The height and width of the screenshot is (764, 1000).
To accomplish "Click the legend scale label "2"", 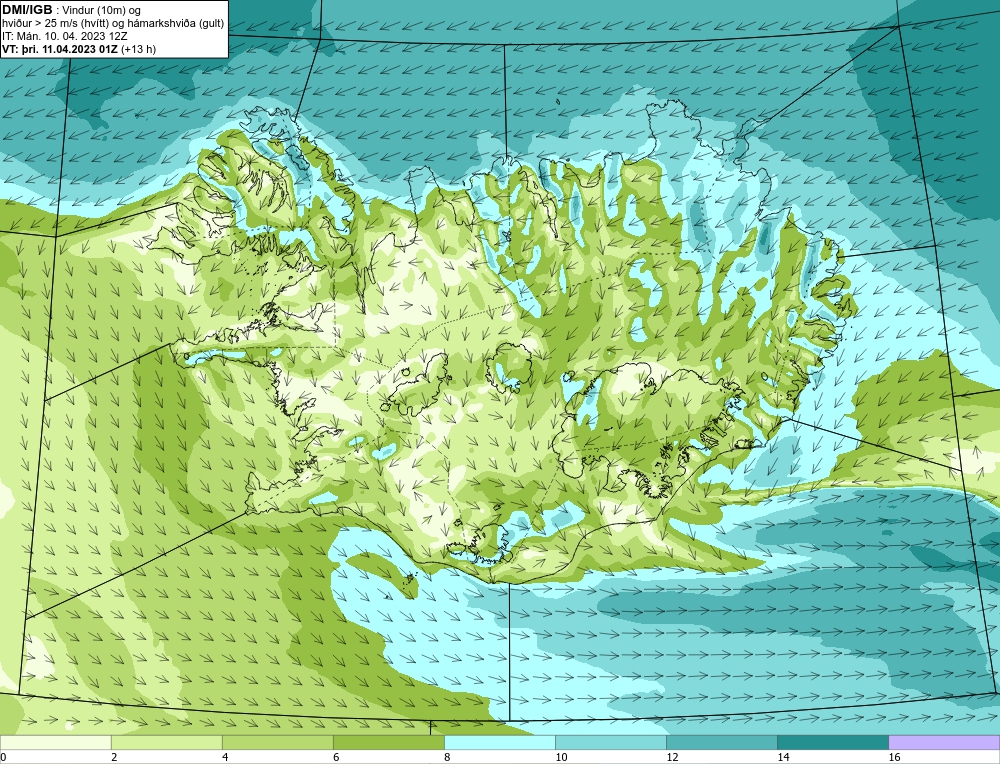I will pyautogui.click(x=114, y=757).
